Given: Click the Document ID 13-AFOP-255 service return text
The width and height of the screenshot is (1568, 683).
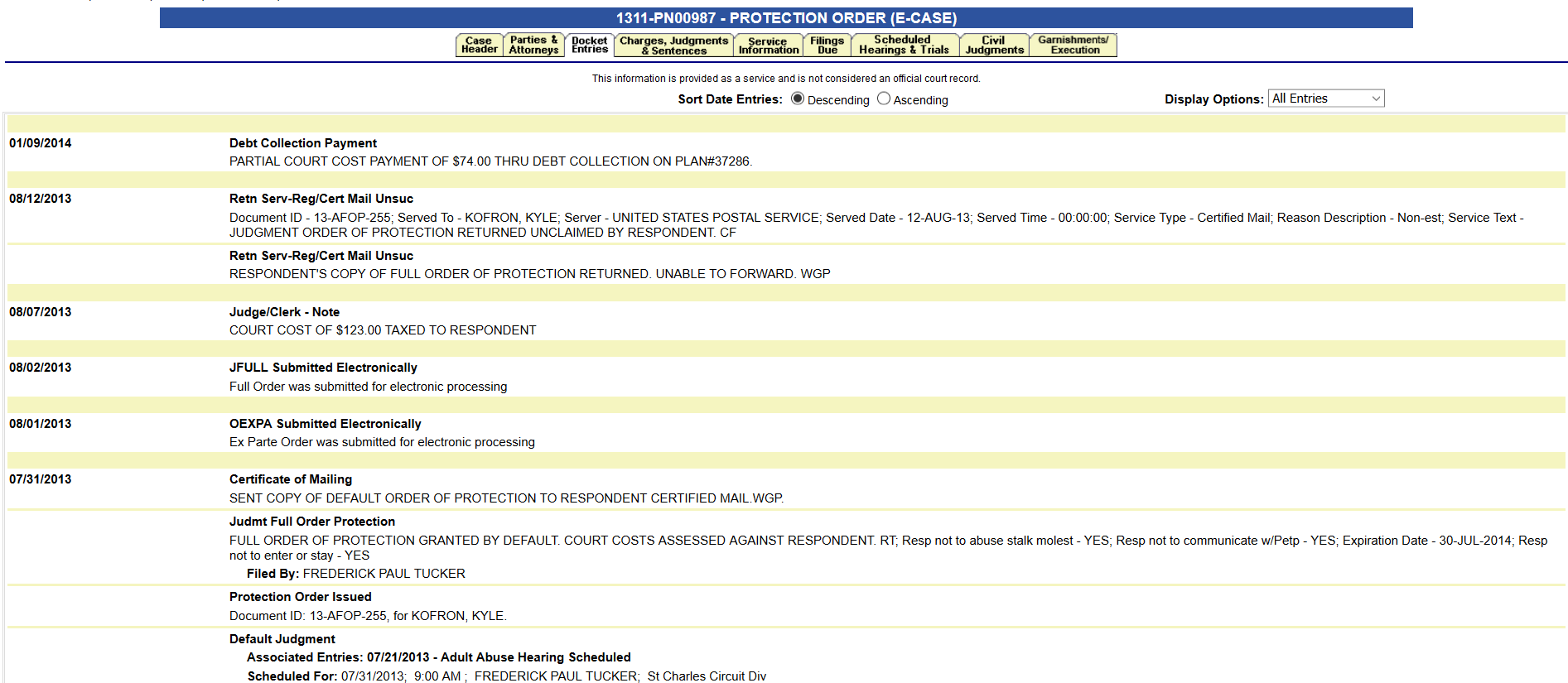Looking at the screenshot, I should coord(876,225).
